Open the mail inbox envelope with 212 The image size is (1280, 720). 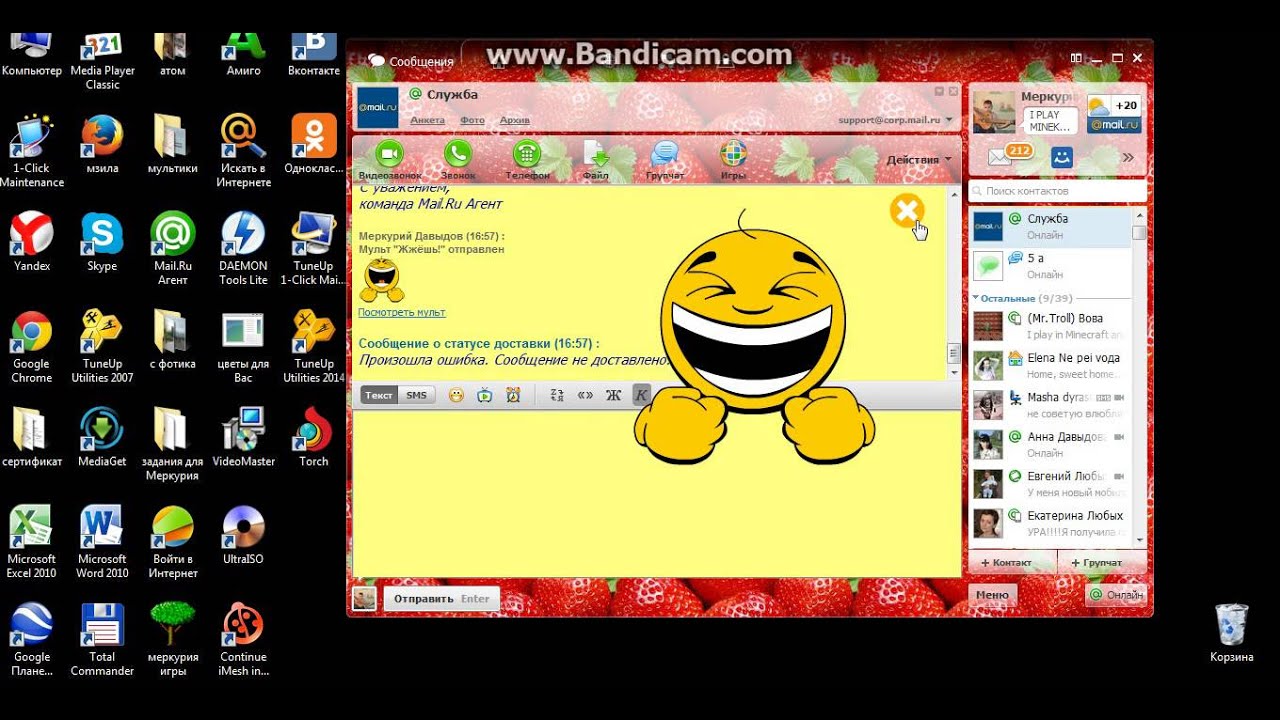pos(1009,156)
